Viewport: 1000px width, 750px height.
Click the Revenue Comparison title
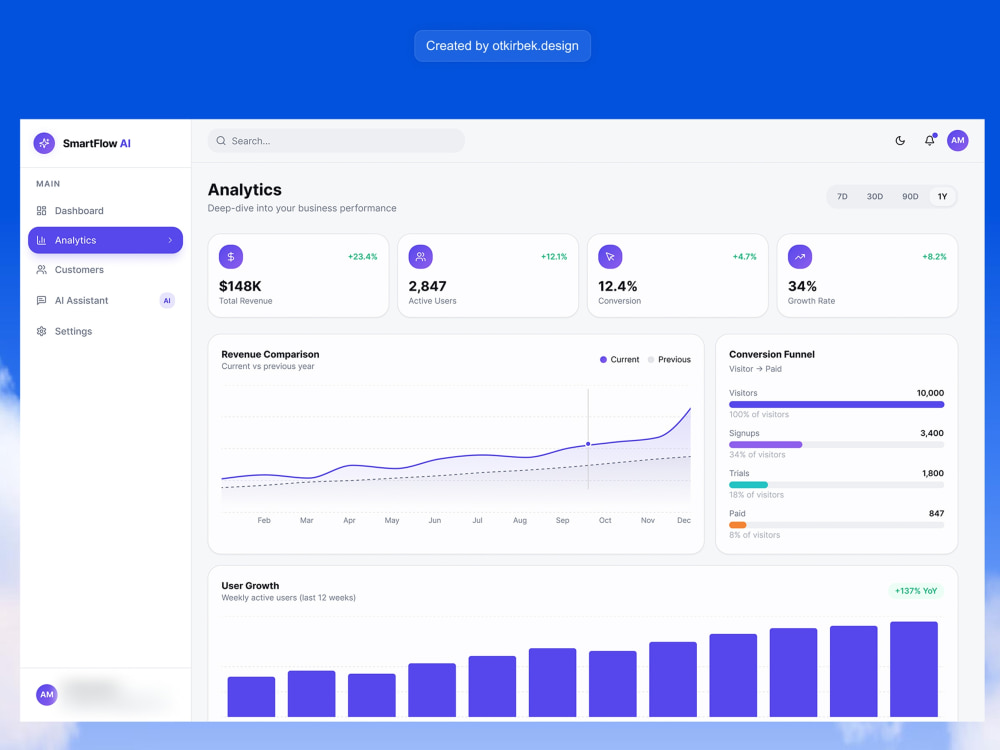[x=270, y=354]
